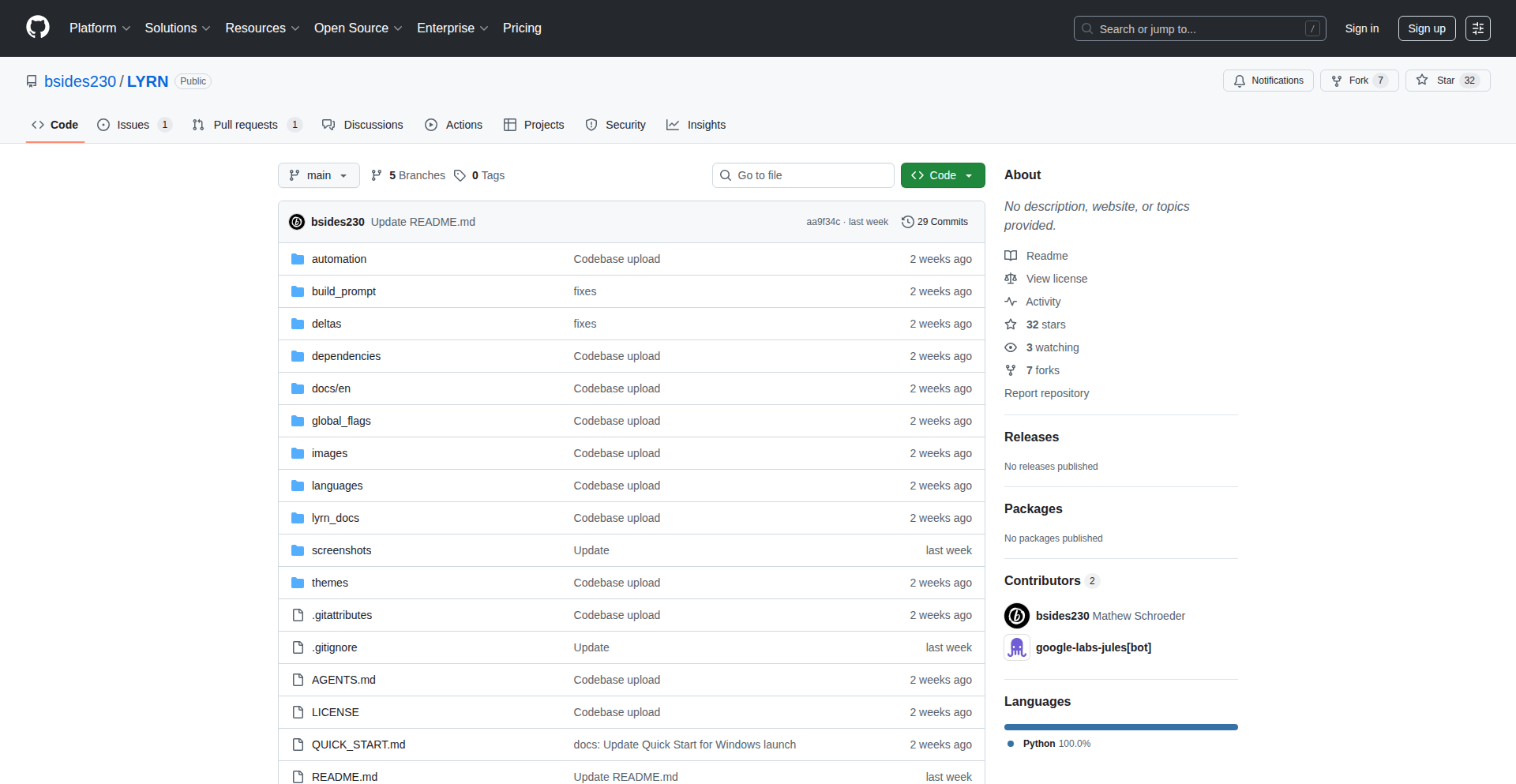Open the build_prompt folder
This screenshot has width=1516, height=784.
(343, 291)
